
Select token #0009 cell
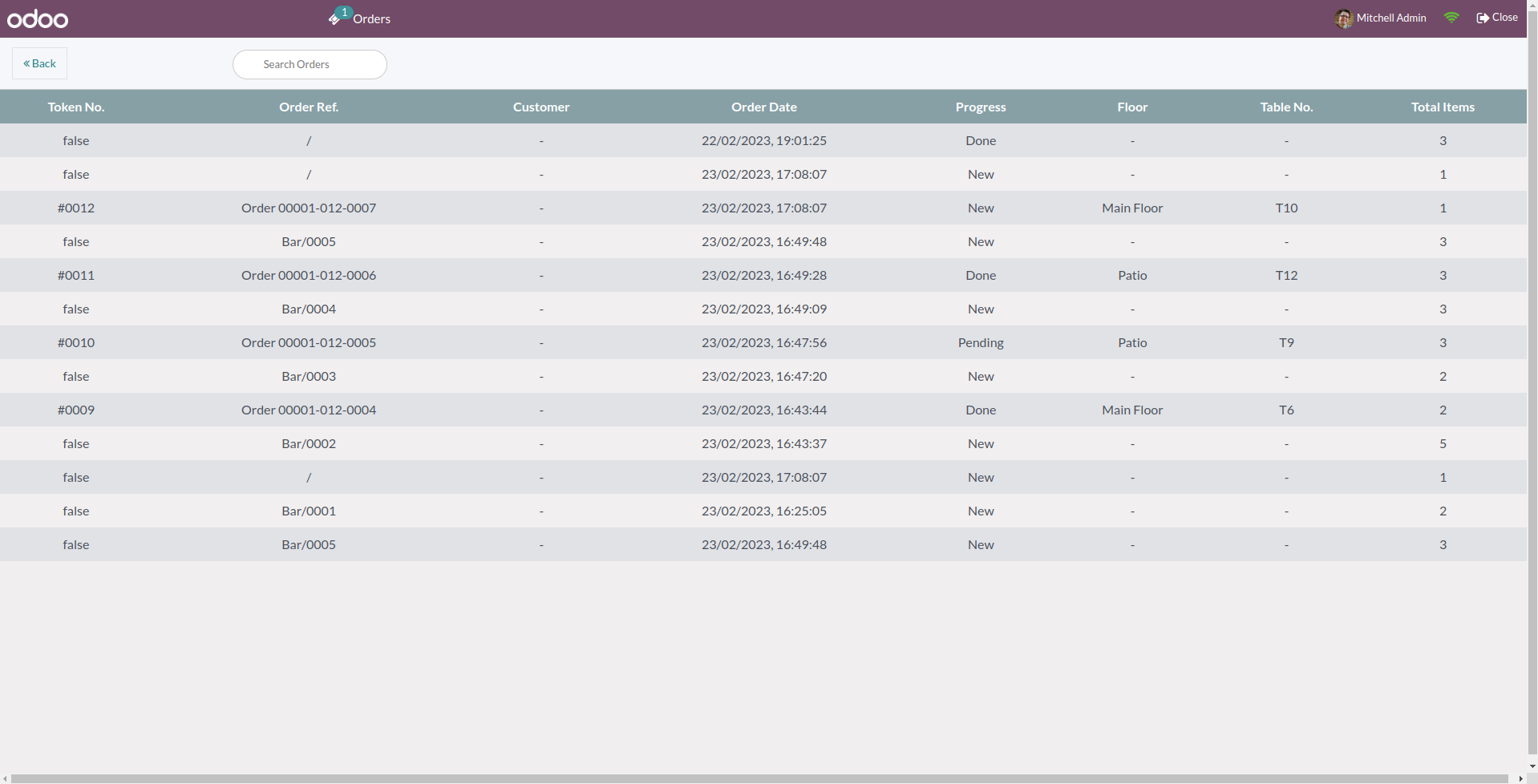(x=76, y=410)
